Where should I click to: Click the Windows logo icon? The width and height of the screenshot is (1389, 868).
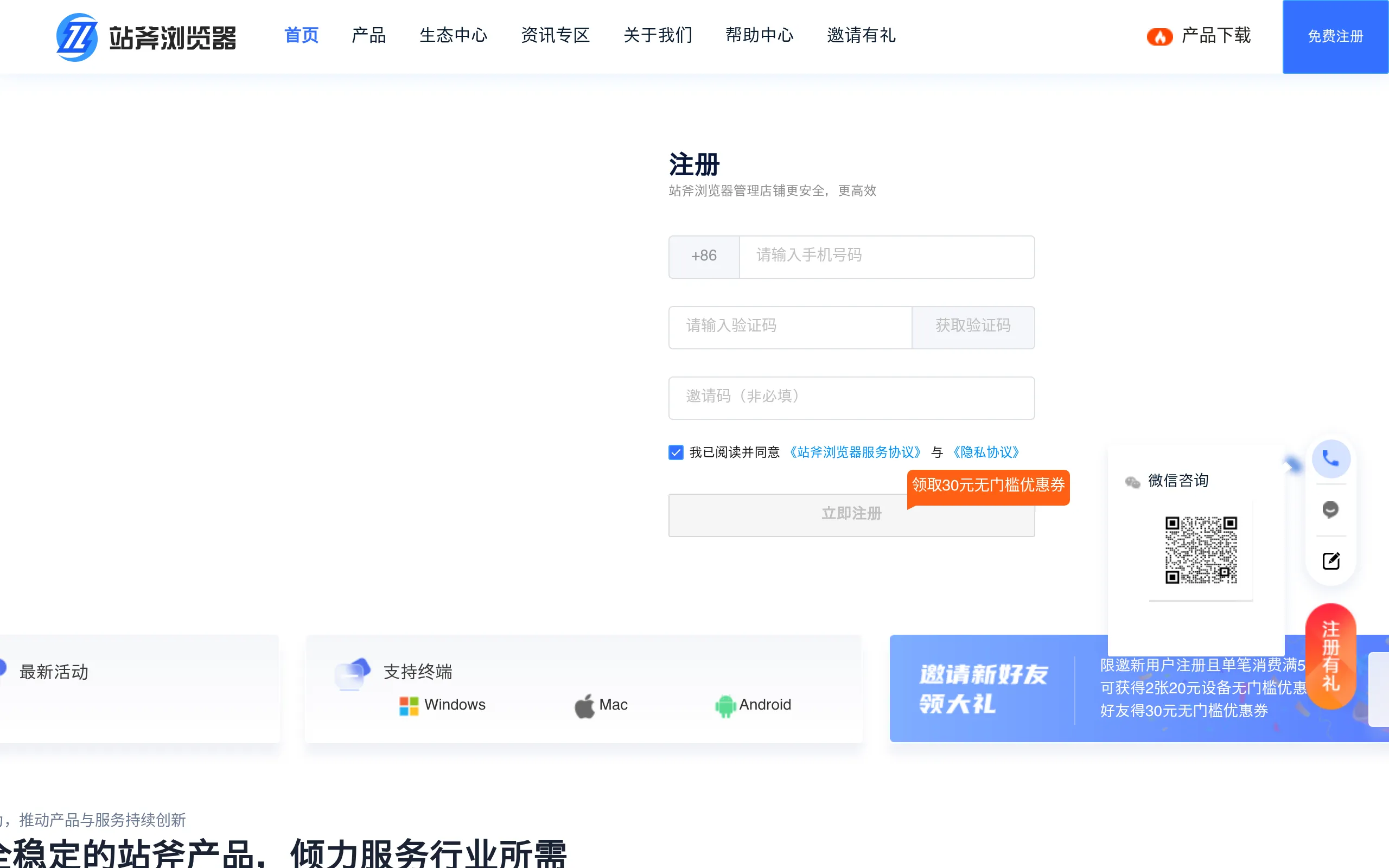coord(409,706)
